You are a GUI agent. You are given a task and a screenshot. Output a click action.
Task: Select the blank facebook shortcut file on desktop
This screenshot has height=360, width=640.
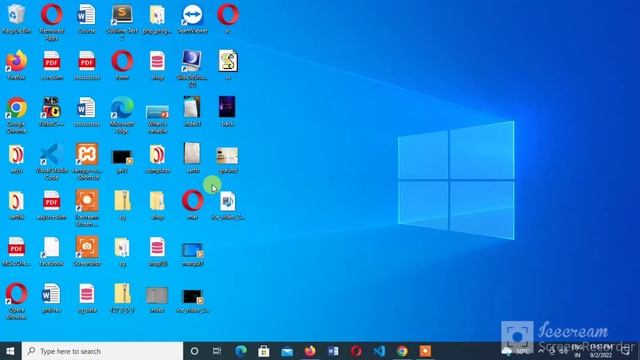pyautogui.click(x=52, y=251)
